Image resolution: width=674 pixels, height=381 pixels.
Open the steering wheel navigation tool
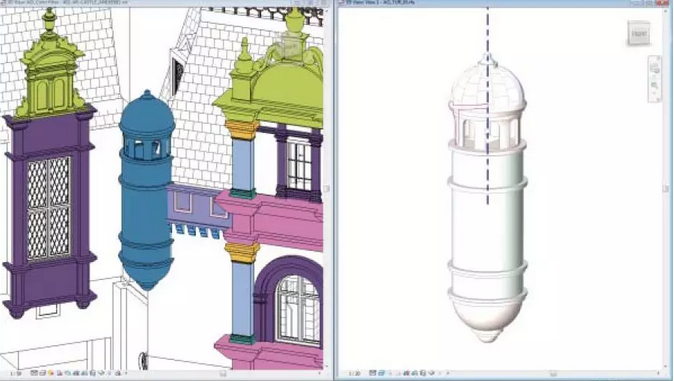(x=654, y=68)
